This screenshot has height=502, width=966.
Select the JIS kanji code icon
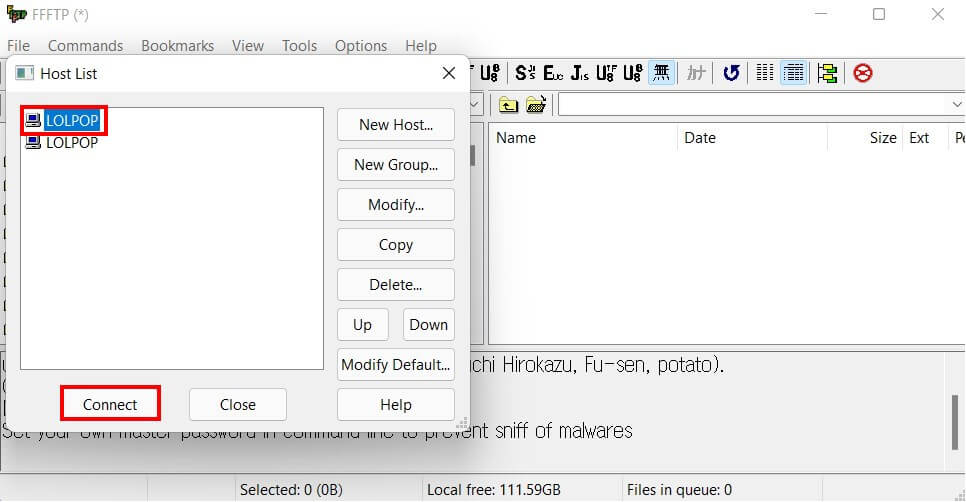point(580,73)
